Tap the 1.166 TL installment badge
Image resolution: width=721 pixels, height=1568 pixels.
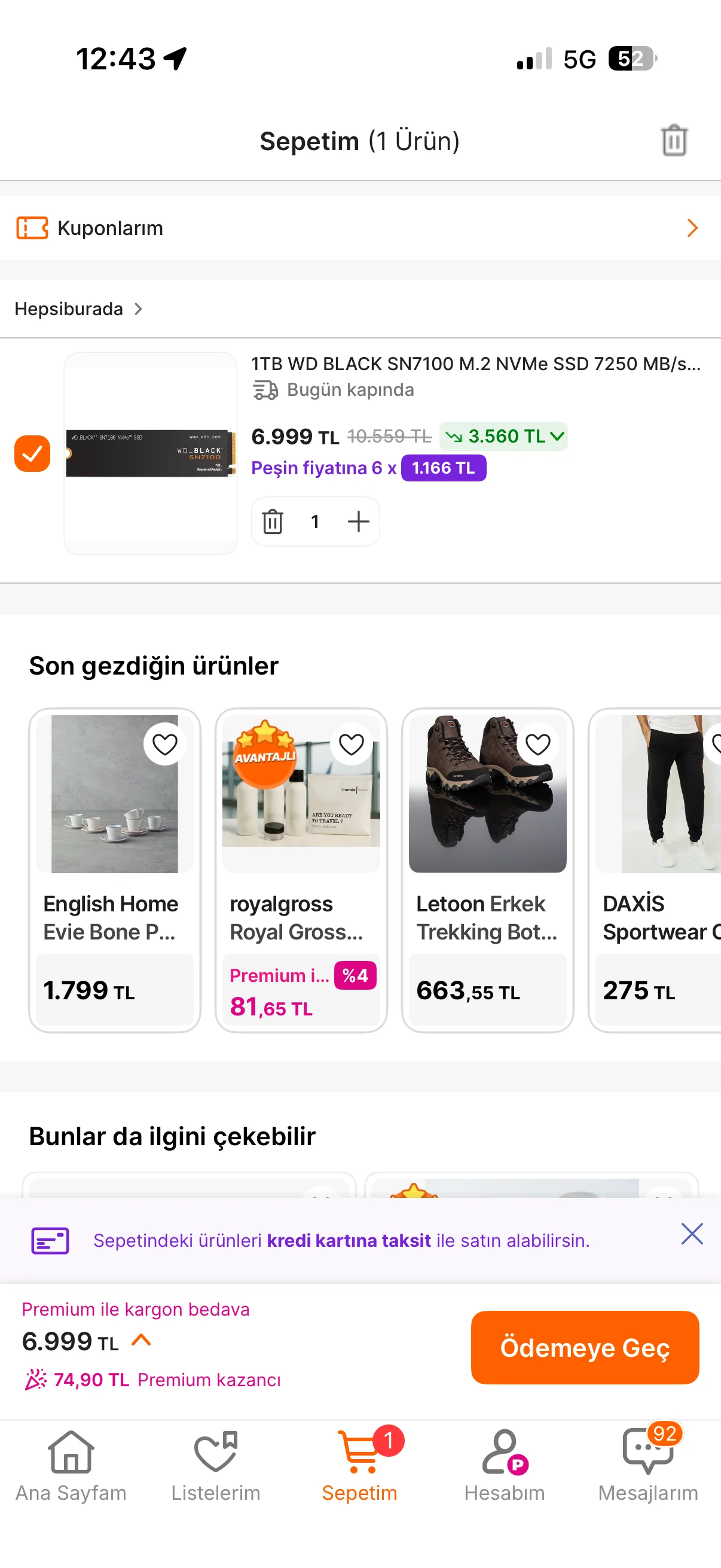[444, 468]
